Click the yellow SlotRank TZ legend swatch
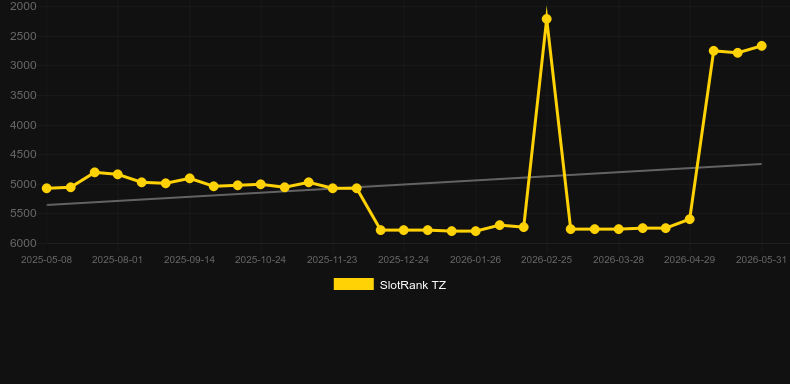 [354, 284]
